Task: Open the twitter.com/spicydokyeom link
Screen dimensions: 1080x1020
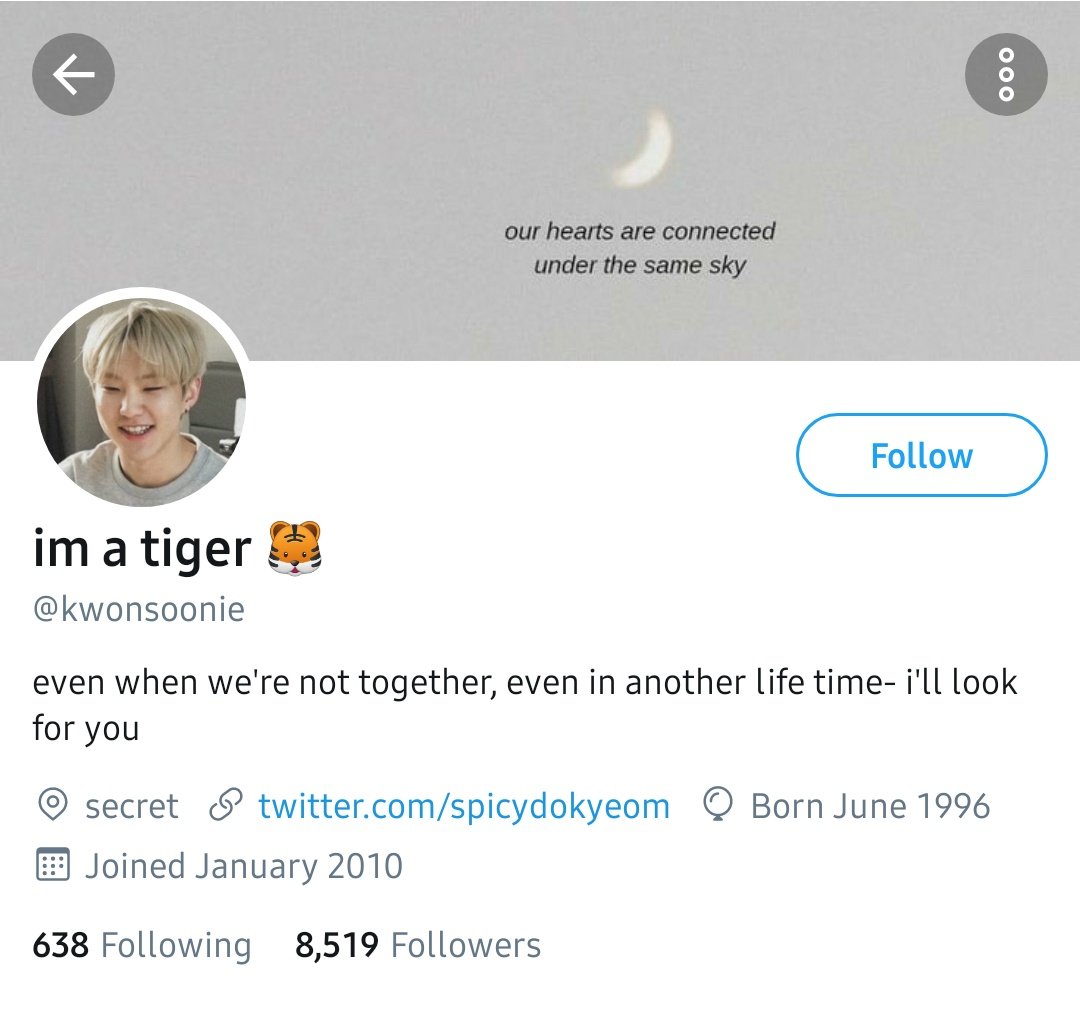Action: tap(464, 806)
